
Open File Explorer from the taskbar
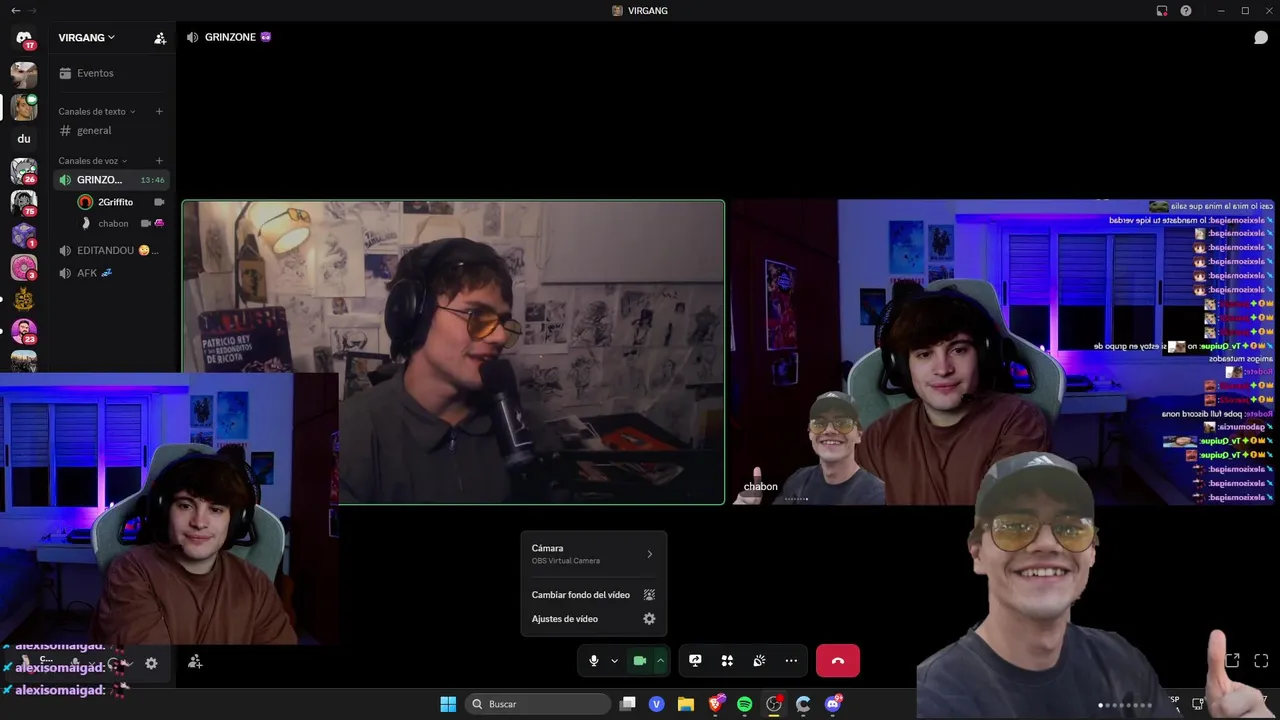click(686, 704)
